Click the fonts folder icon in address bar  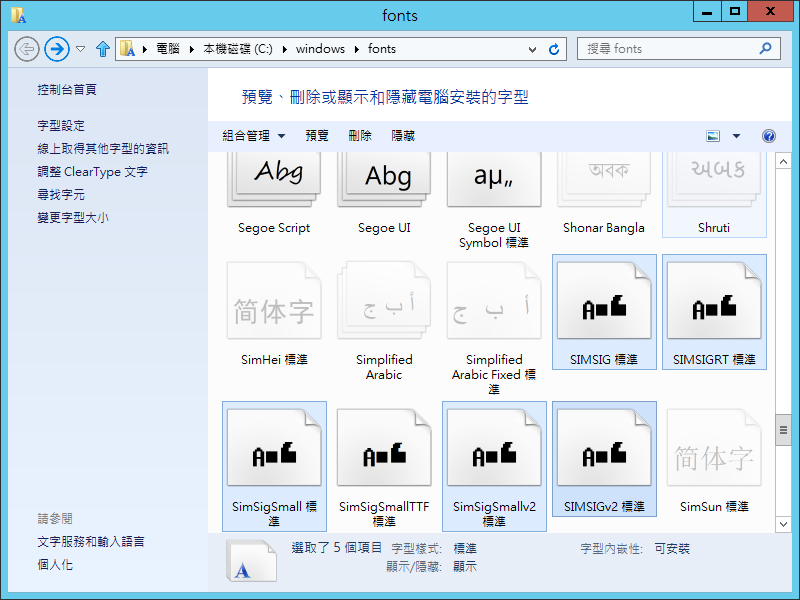127,49
